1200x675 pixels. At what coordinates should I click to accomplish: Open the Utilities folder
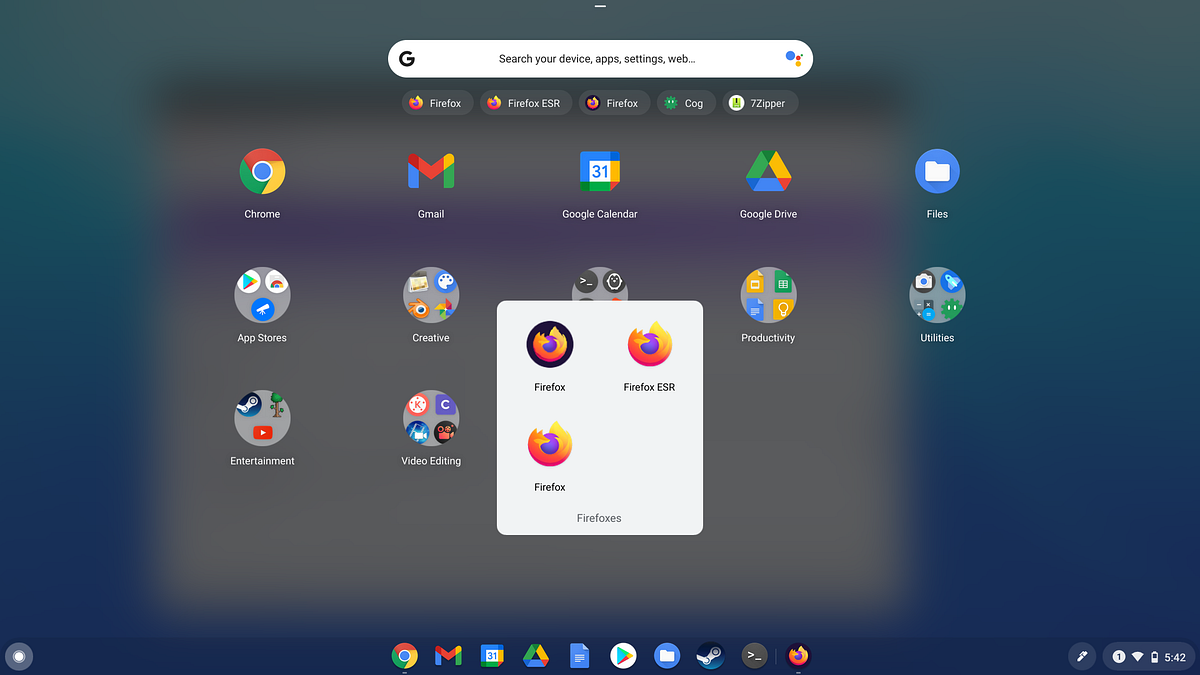(937, 295)
